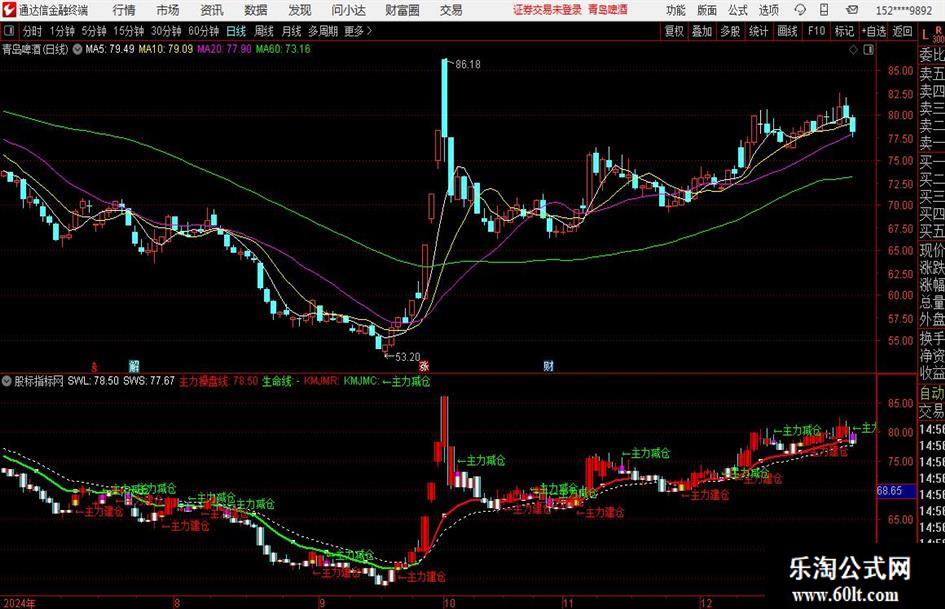Click the 多股 multi-stock button
The width and height of the screenshot is (945, 609).
click(x=730, y=31)
